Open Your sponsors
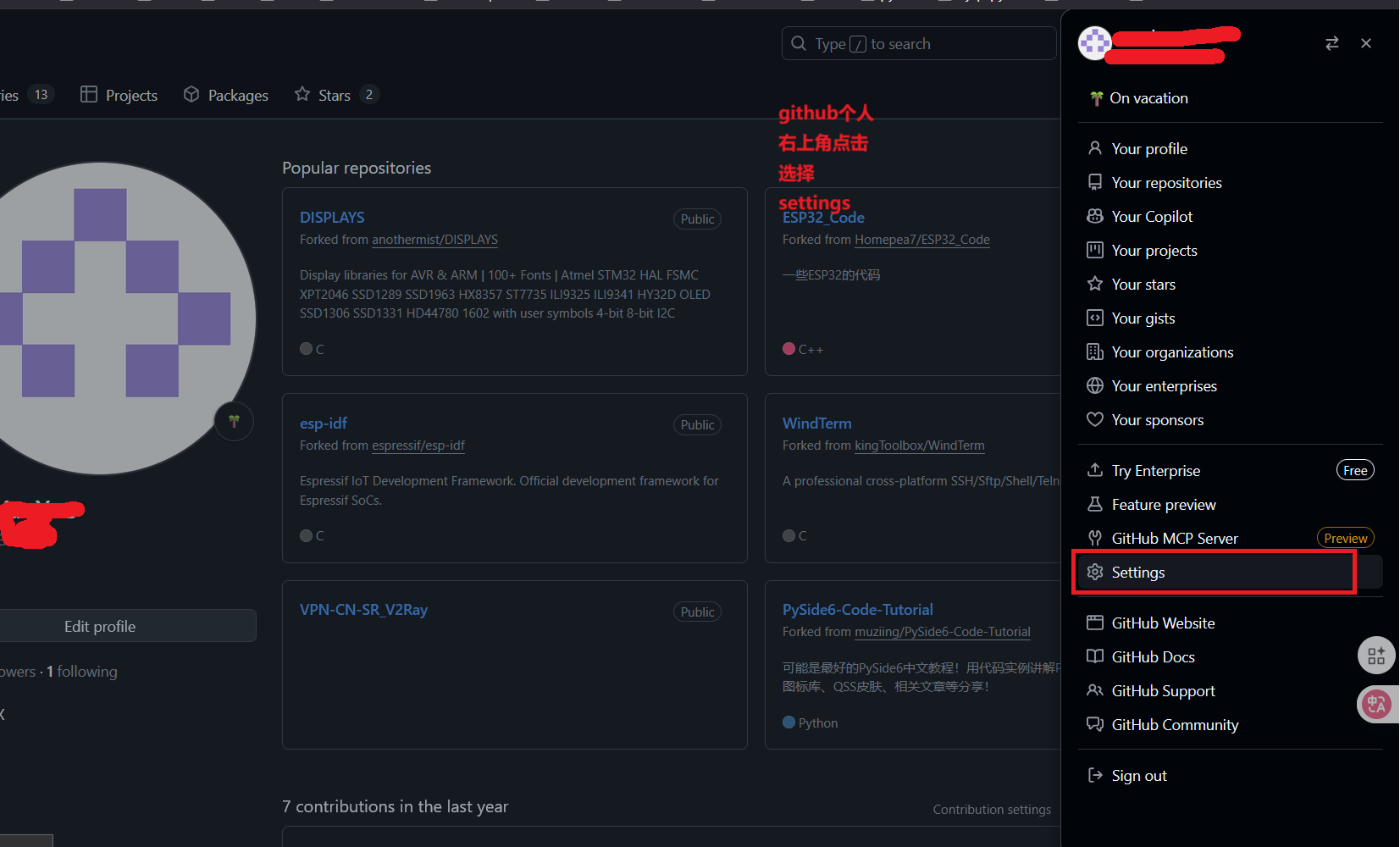This screenshot has height=847, width=1400. (1230, 420)
